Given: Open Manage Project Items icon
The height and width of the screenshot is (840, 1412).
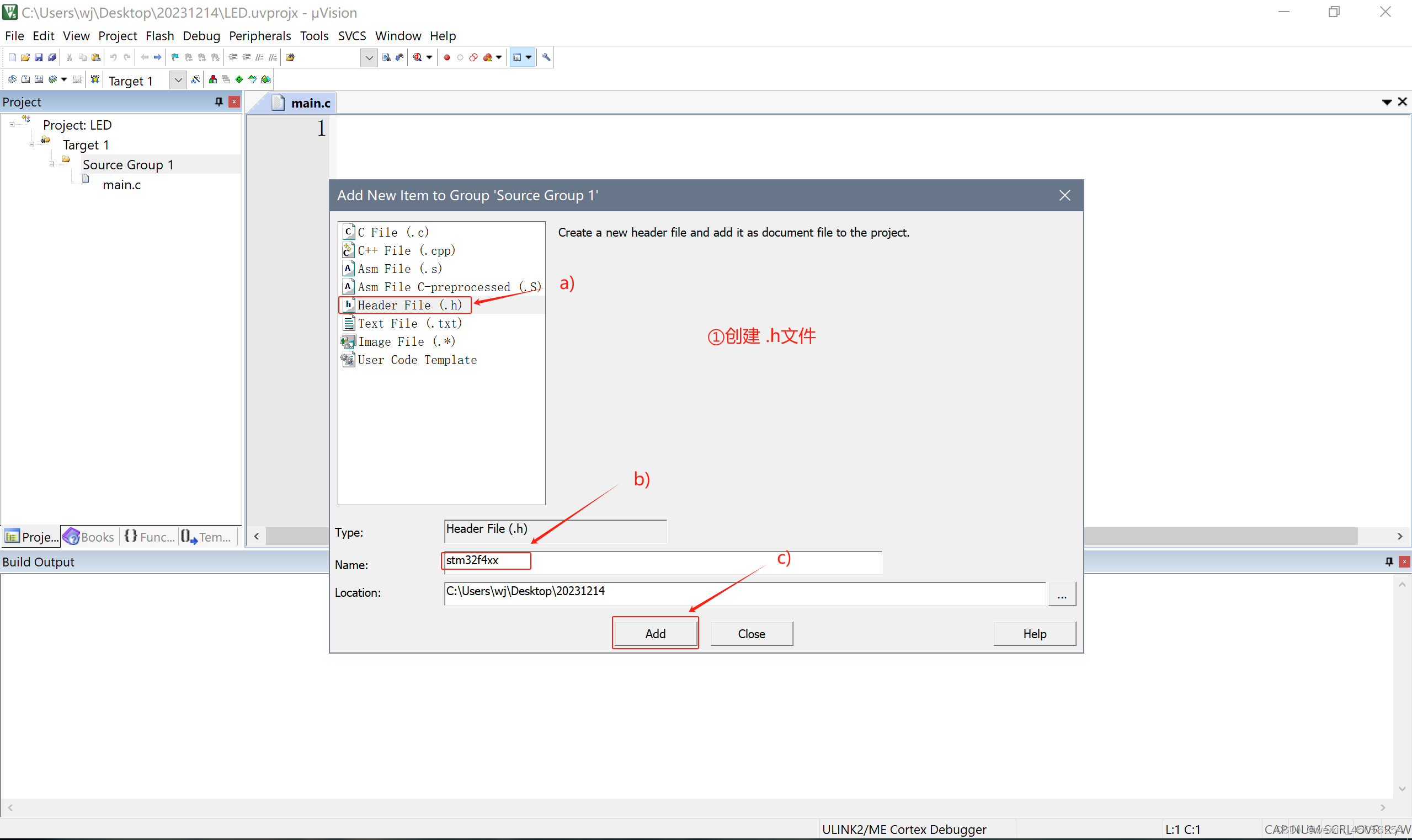Looking at the screenshot, I should [213, 79].
